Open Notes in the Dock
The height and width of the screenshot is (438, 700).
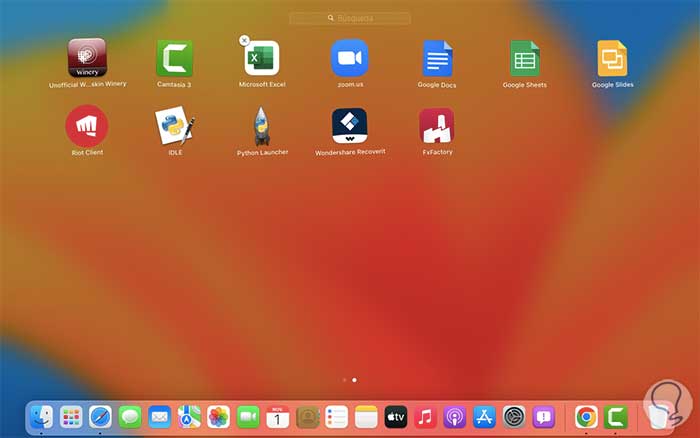(x=366, y=417)
